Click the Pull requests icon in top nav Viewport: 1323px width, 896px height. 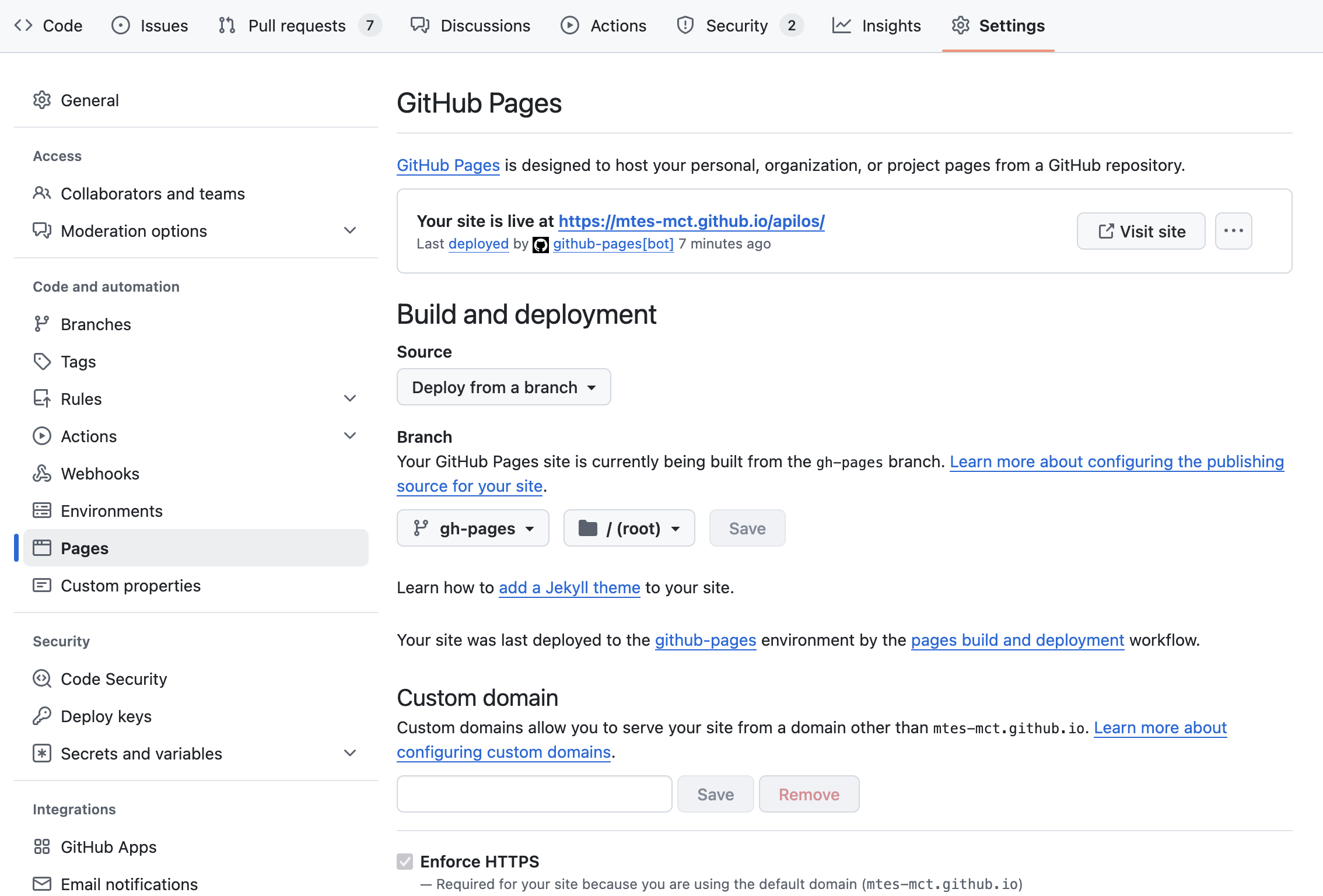[227, 26]
